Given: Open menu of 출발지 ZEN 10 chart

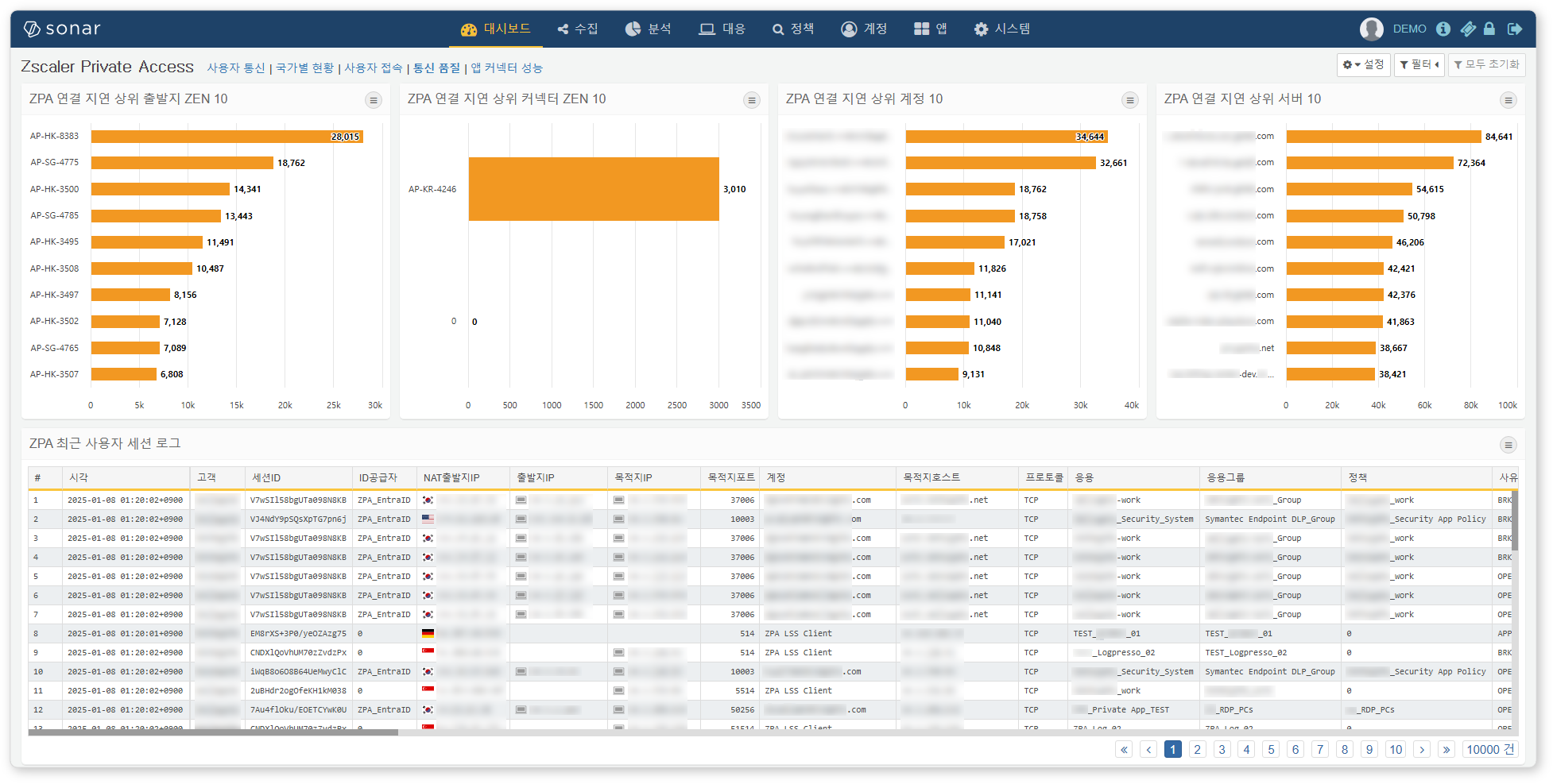Looking at the screenshot, I should click(x=374, y=100).
